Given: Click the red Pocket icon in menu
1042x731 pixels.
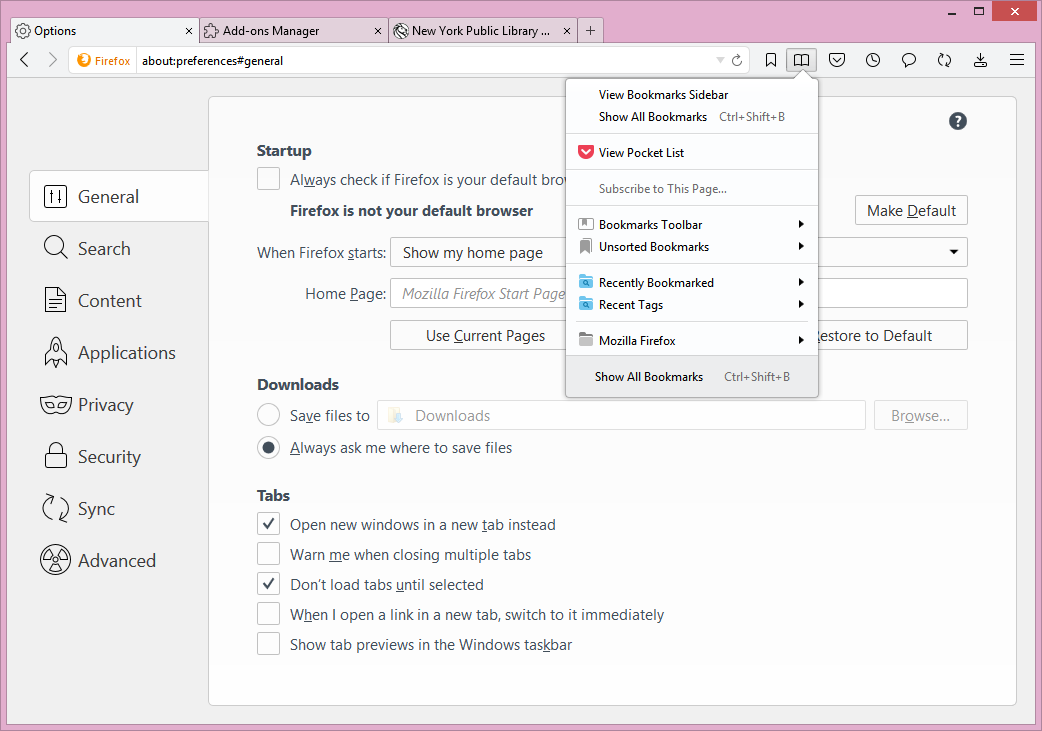Looking at the screenshot, I should click(x=585, y=152).
